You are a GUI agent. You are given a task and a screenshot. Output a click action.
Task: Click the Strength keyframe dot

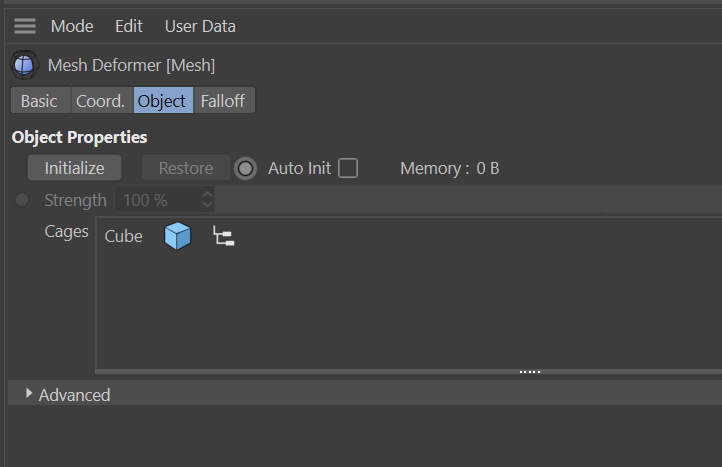pos(23,200)
